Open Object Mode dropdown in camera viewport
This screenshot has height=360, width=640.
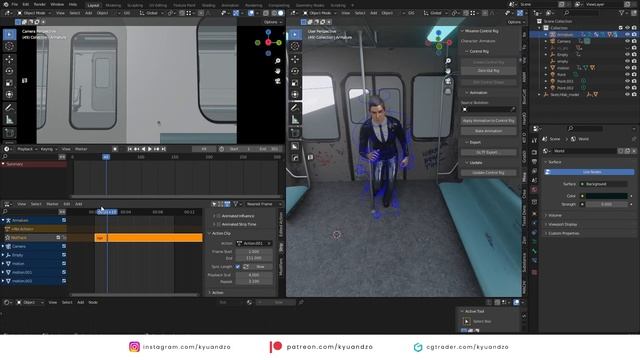[x=34, y=13]
